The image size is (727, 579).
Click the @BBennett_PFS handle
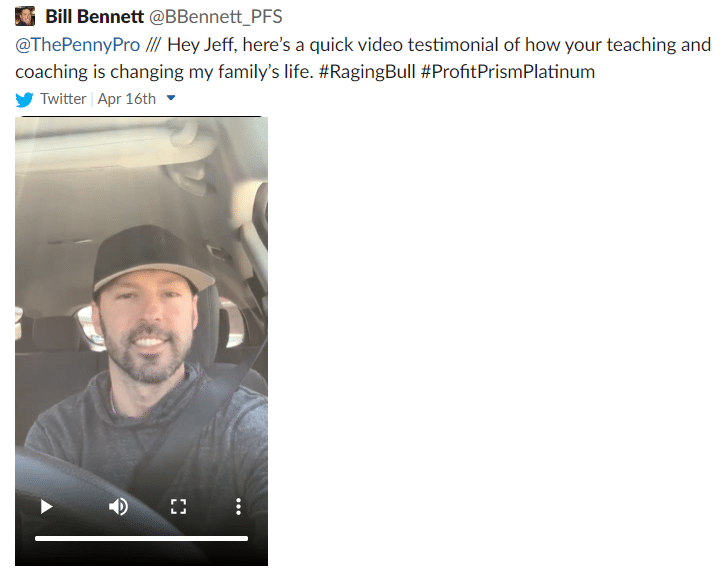coord(216,17)
